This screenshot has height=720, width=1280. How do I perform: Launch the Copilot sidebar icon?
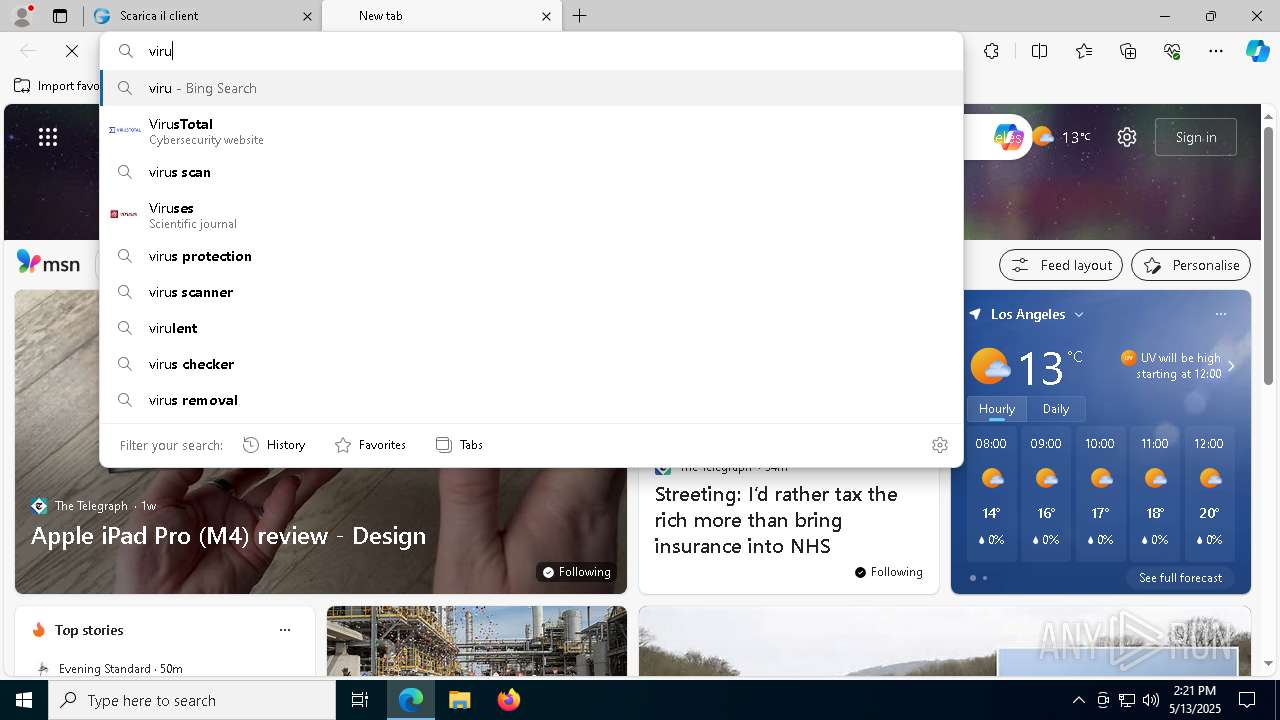pyautogui.click(x=1257, y=51)
